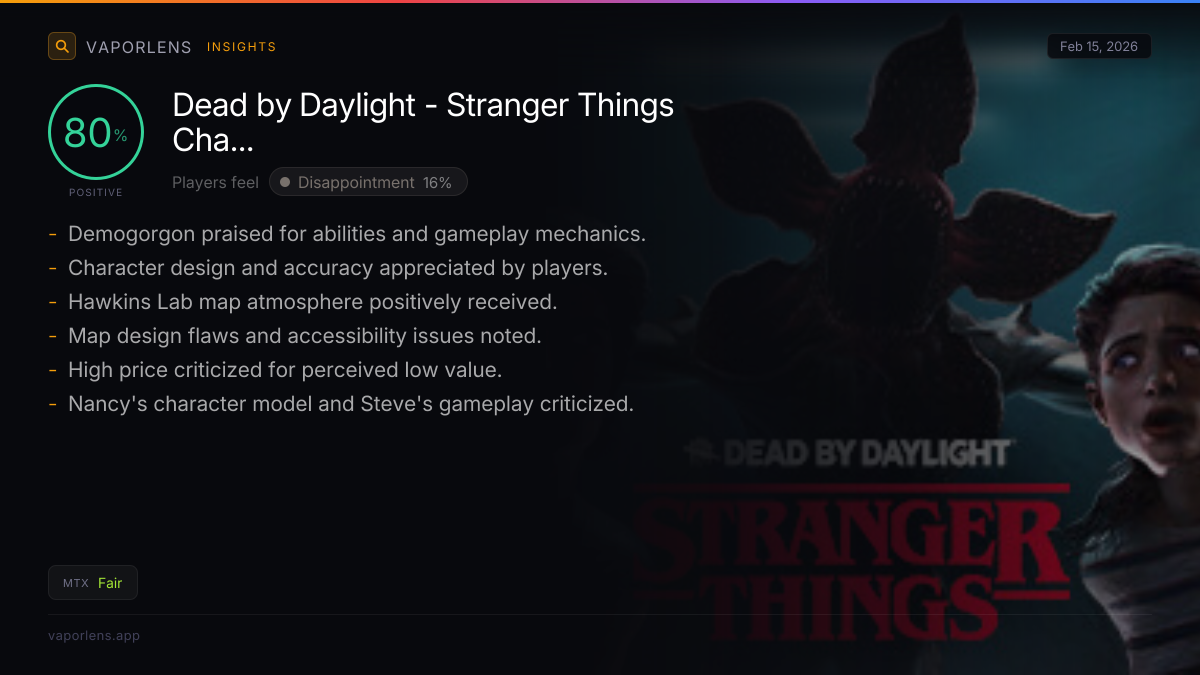Open the VAPORLENS brand name
The width and height of the screenshot is (1200, 675).
click(x=141, y=47)
